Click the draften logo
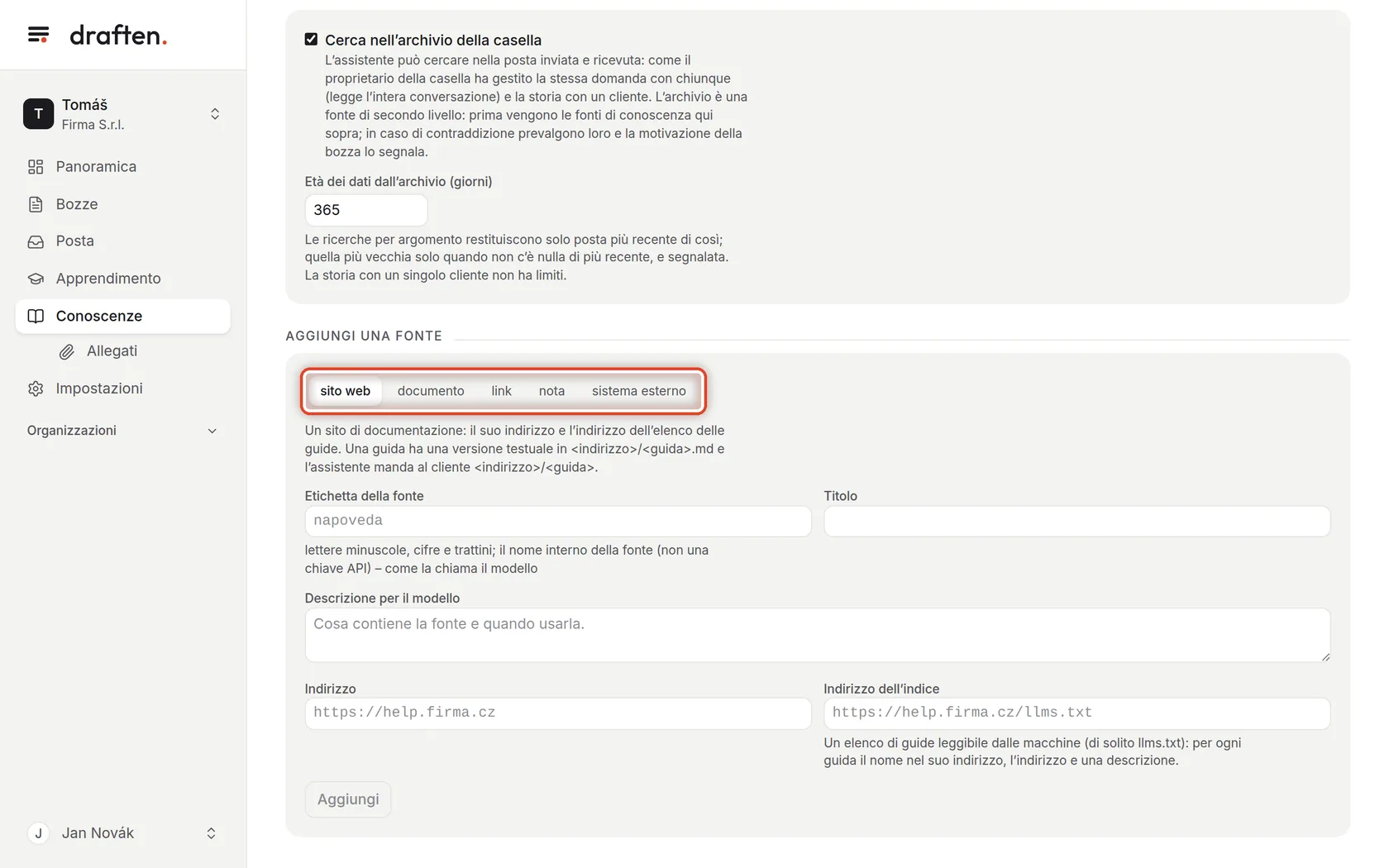Viewport: 1389px width, 868px height. (x=118, y=35)
